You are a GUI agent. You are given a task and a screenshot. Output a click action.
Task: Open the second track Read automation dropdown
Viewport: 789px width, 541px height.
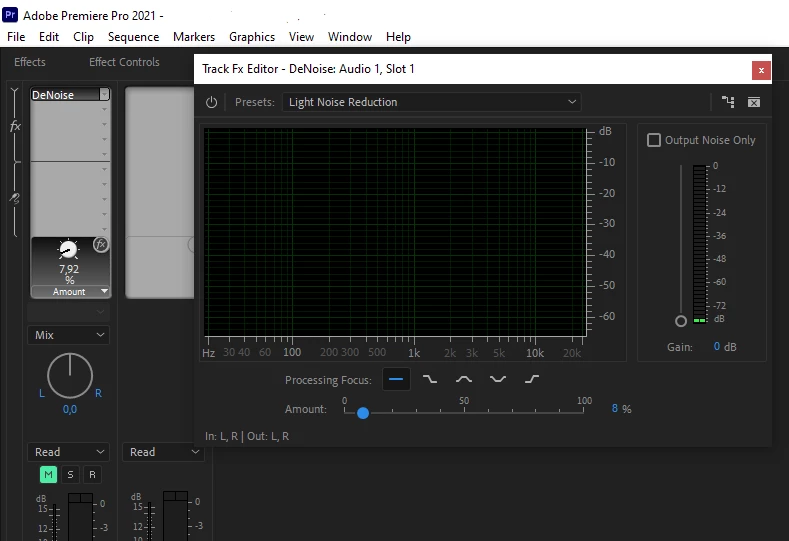164,452
